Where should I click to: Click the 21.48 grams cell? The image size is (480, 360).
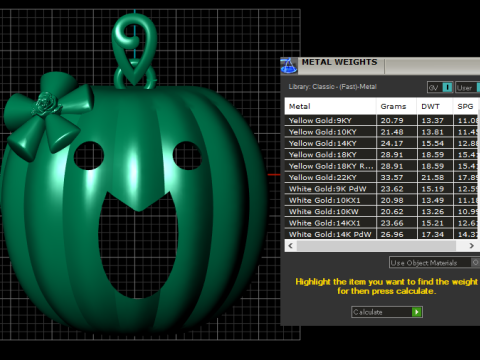coord(397,132)
